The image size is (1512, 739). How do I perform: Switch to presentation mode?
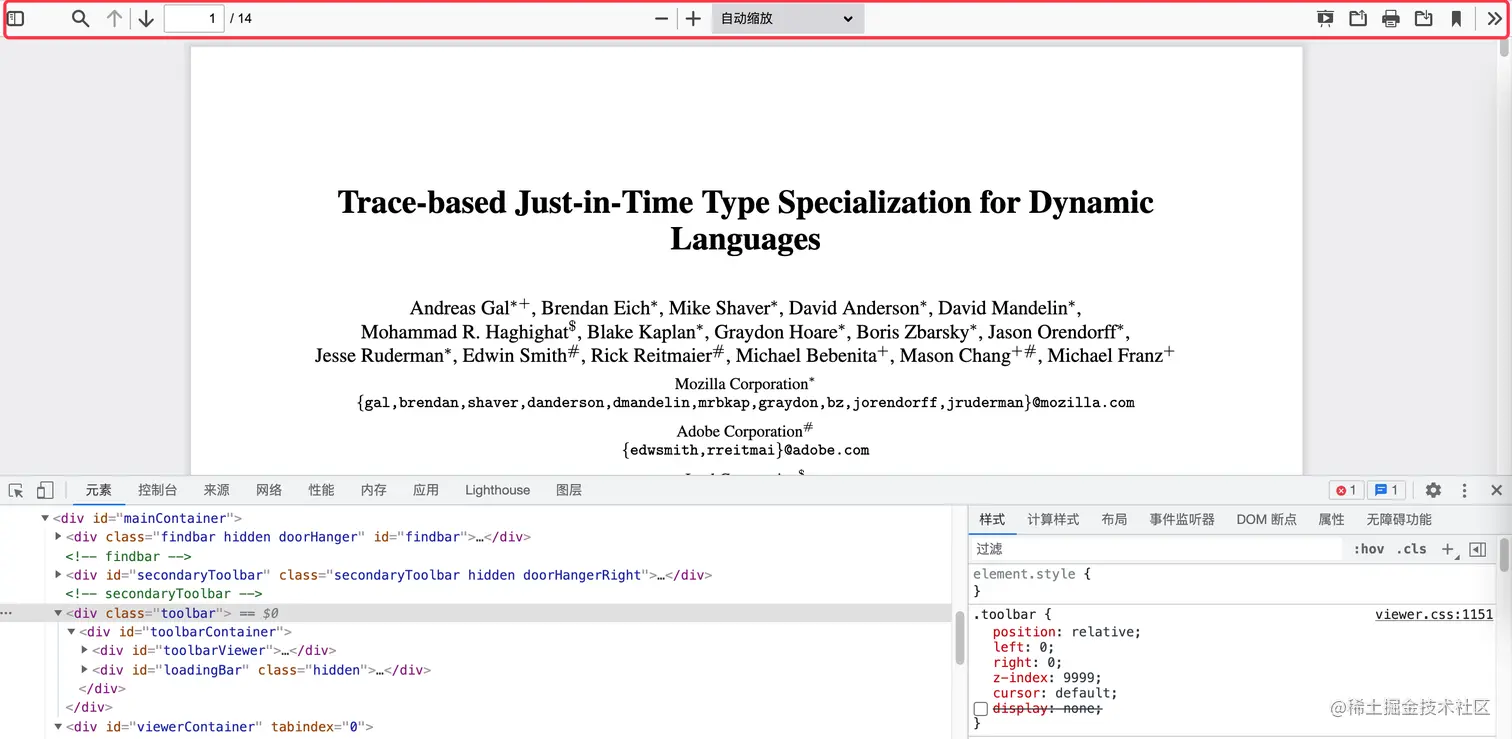click(x=1325, y=18)
